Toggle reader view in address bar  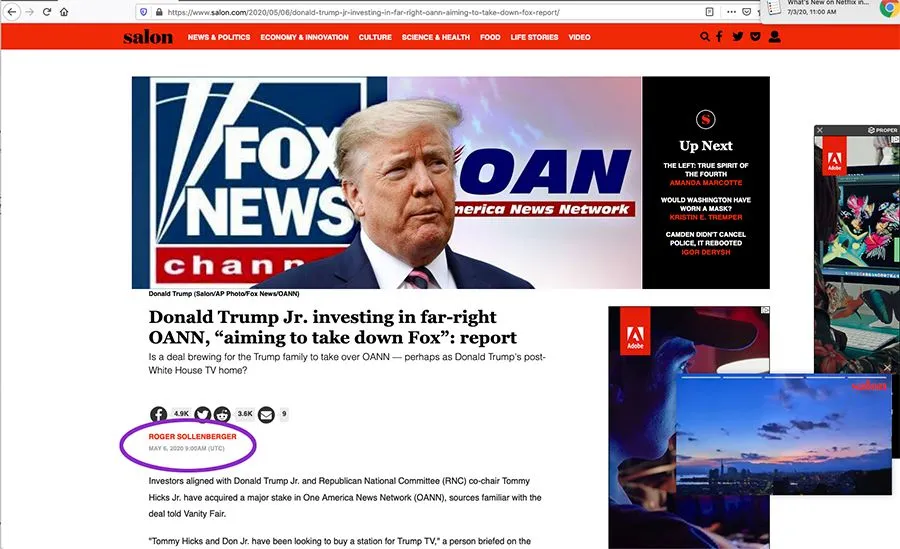click(x=709, y=12)
